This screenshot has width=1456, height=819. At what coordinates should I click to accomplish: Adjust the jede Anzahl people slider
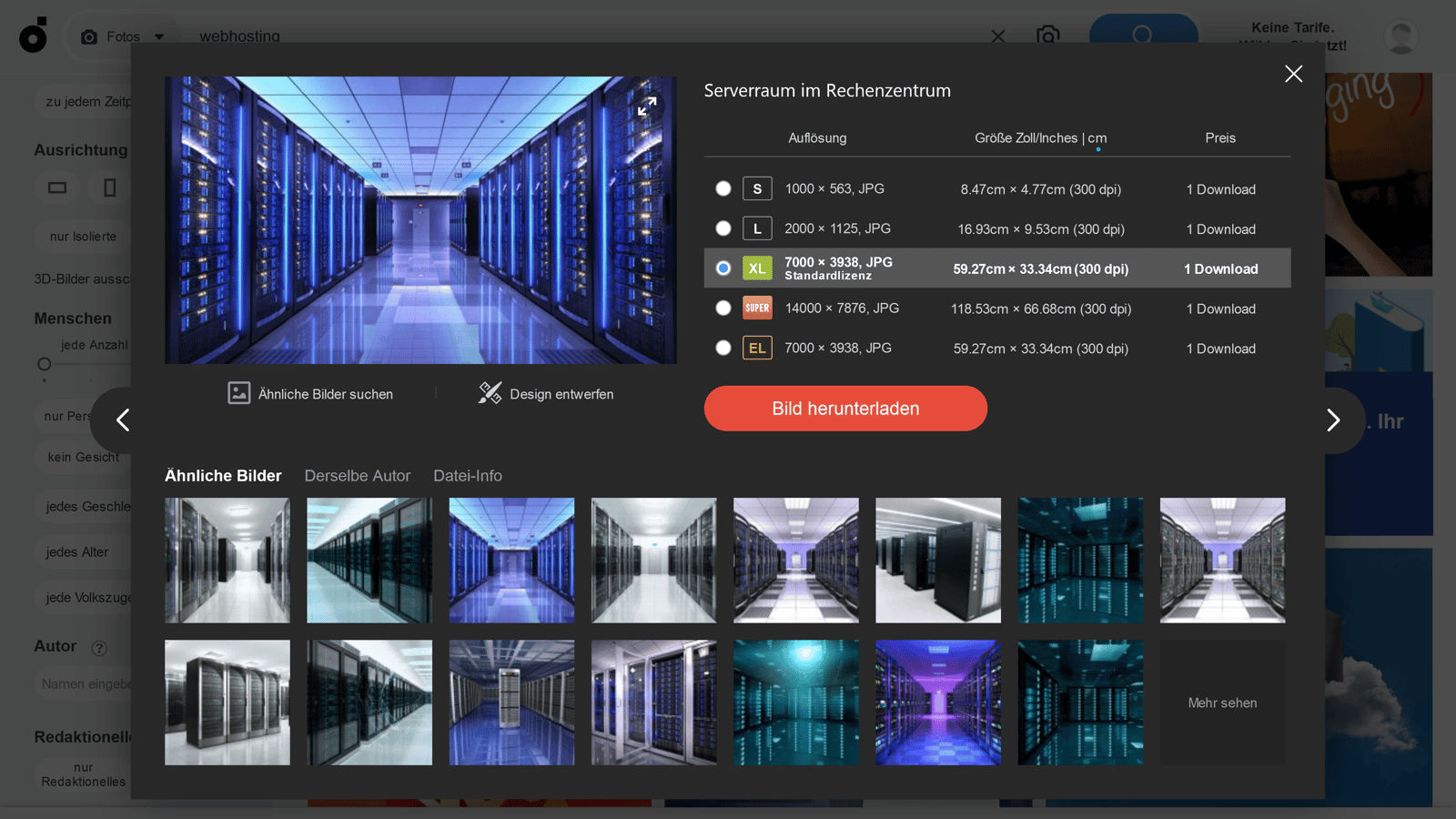click(43, 365)
